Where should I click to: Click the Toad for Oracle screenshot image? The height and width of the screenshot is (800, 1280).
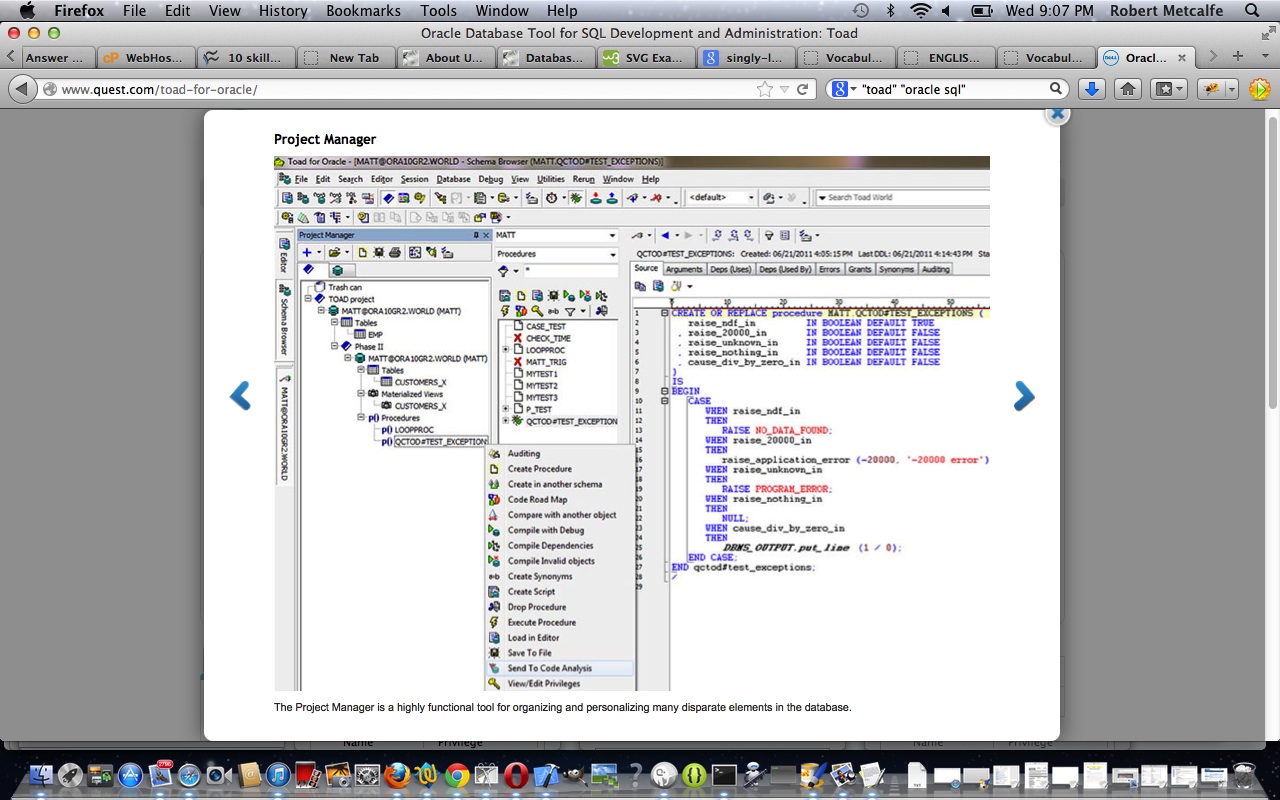(632, 423)
